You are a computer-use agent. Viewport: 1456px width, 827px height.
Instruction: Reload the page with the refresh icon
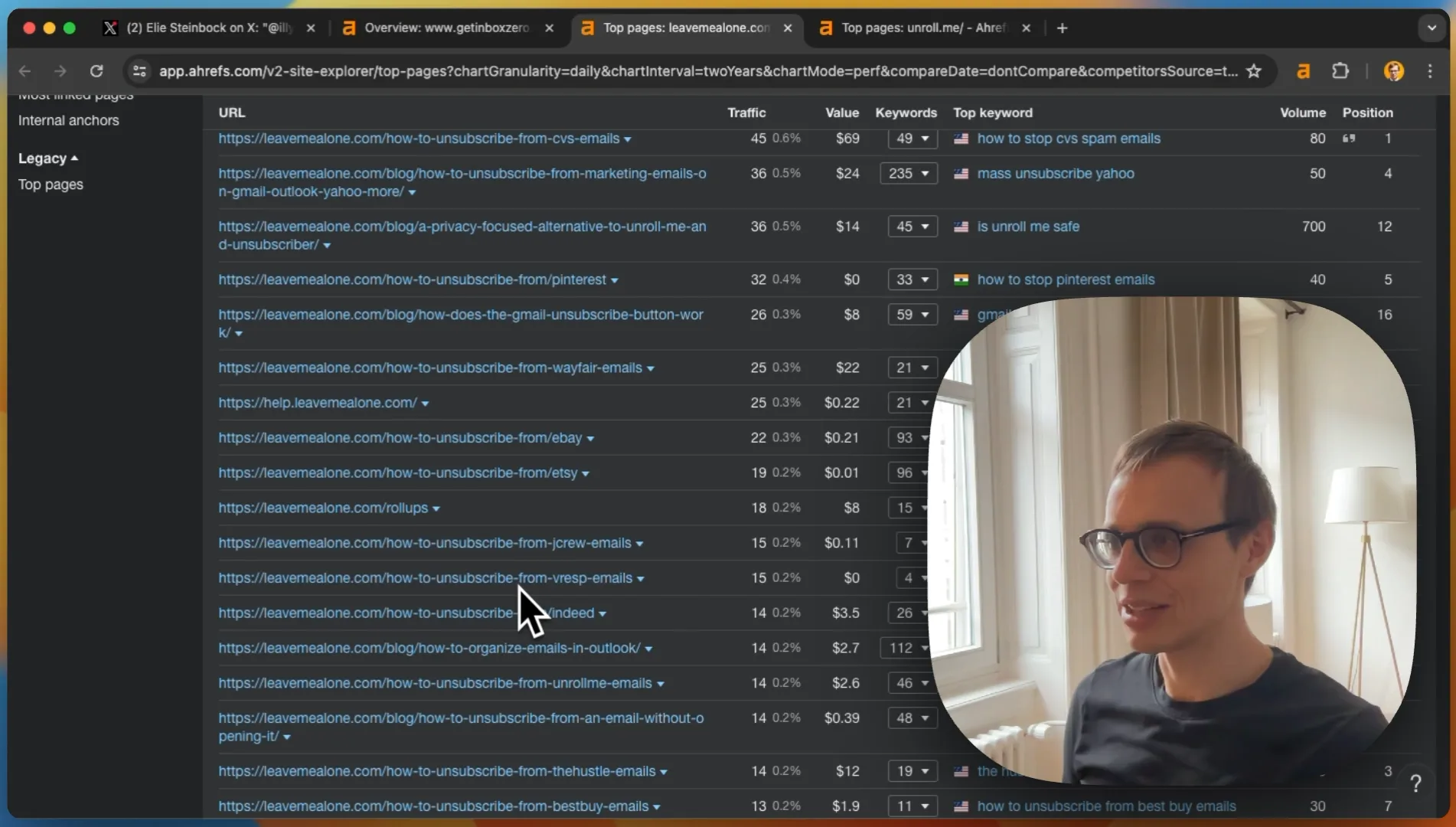pos(96,71)
